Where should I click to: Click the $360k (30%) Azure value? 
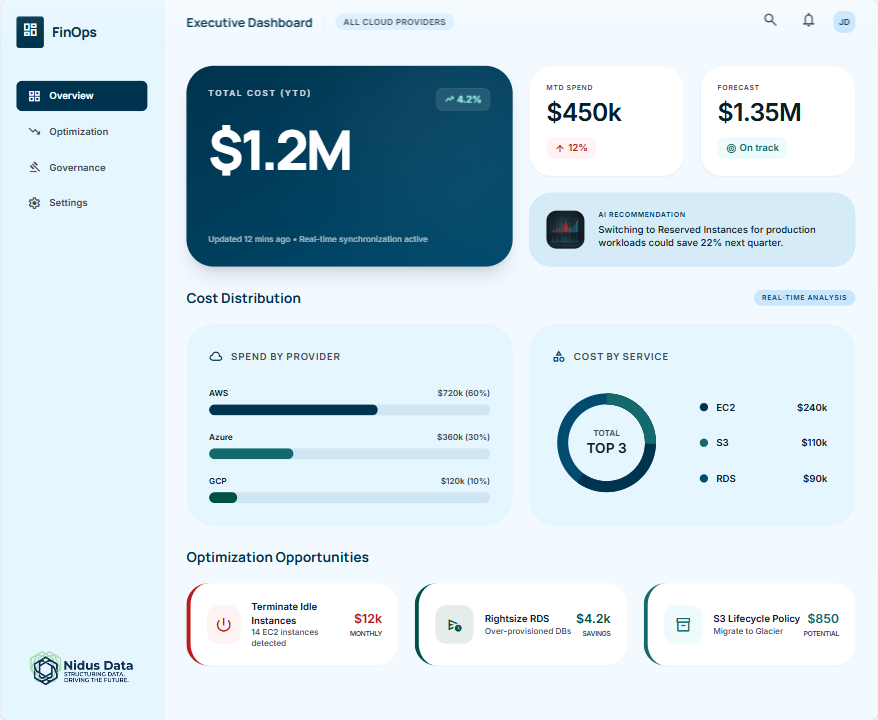click(464, 437)
